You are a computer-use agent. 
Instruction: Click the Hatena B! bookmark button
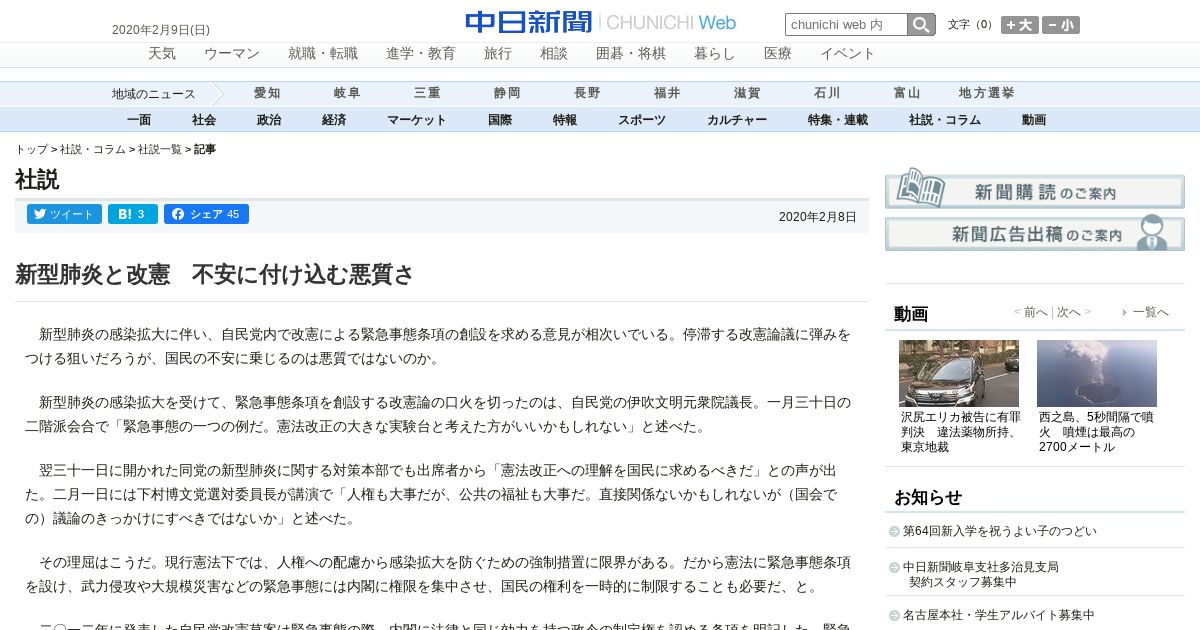click(x=132, y=214)
